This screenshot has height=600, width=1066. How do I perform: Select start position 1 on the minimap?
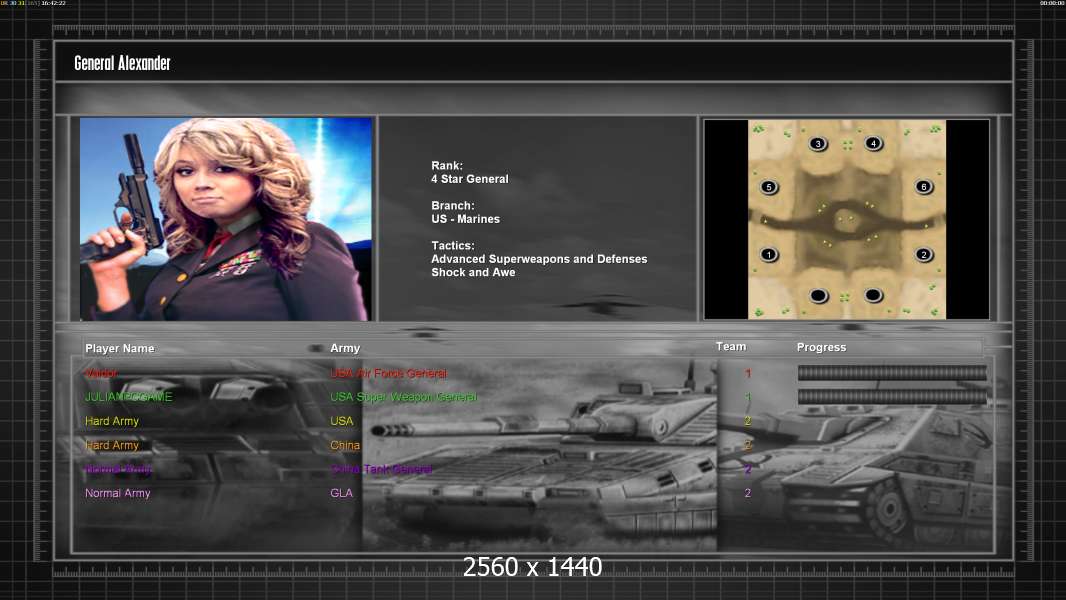(x=769, y=255)
